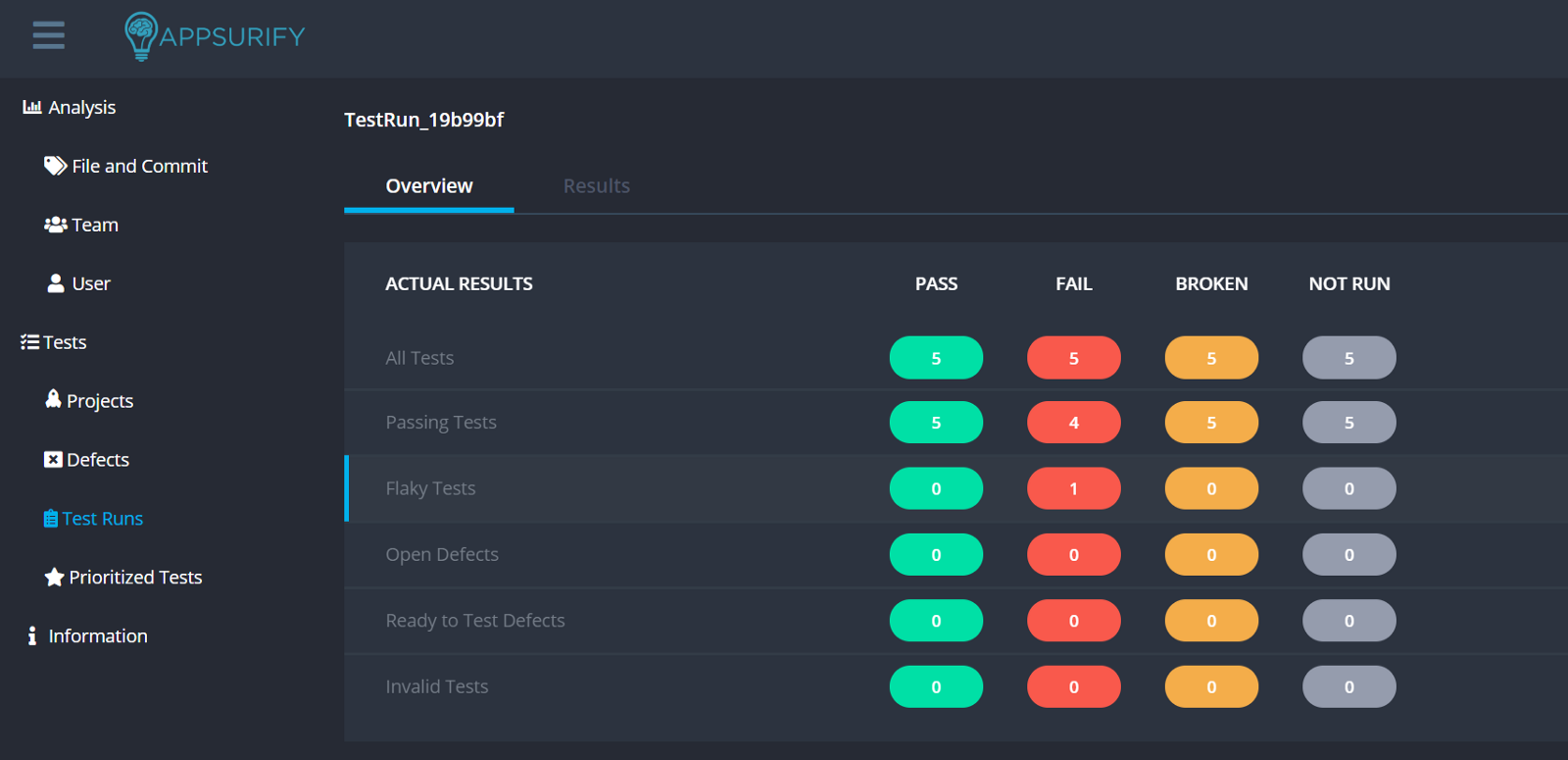Click the Invalid Tests not run badge
Image resolution: width=1568 pixels, height=760 pixels.
[x=1348, y=686]
